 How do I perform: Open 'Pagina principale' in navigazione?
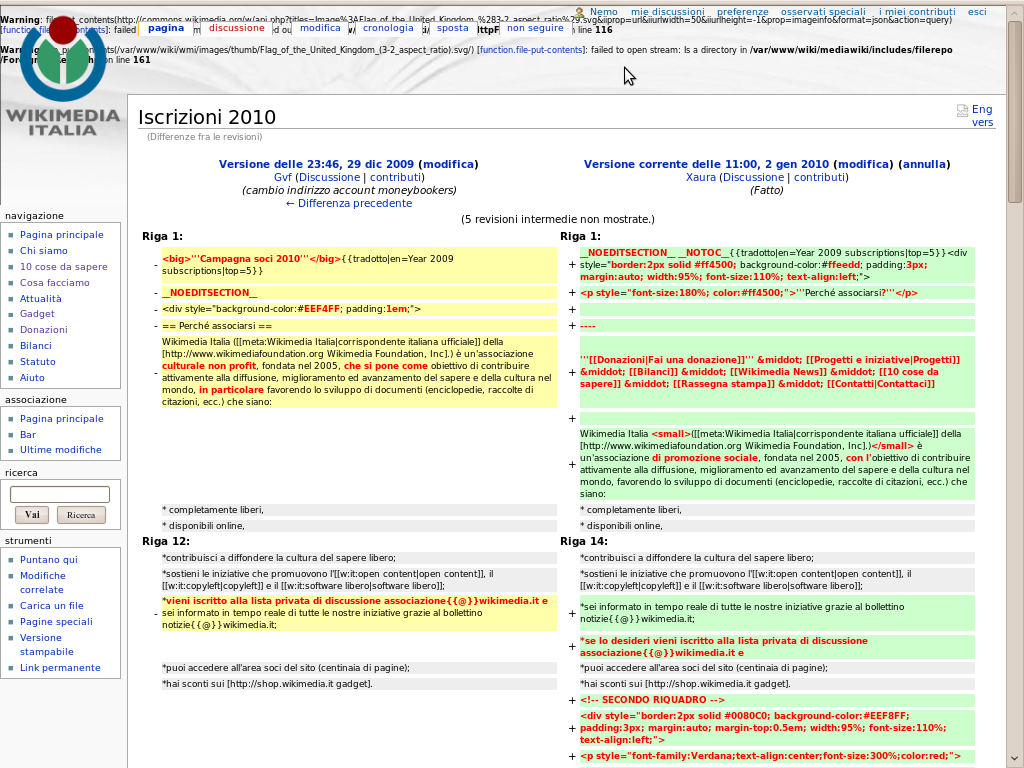(x=62, y=235)
